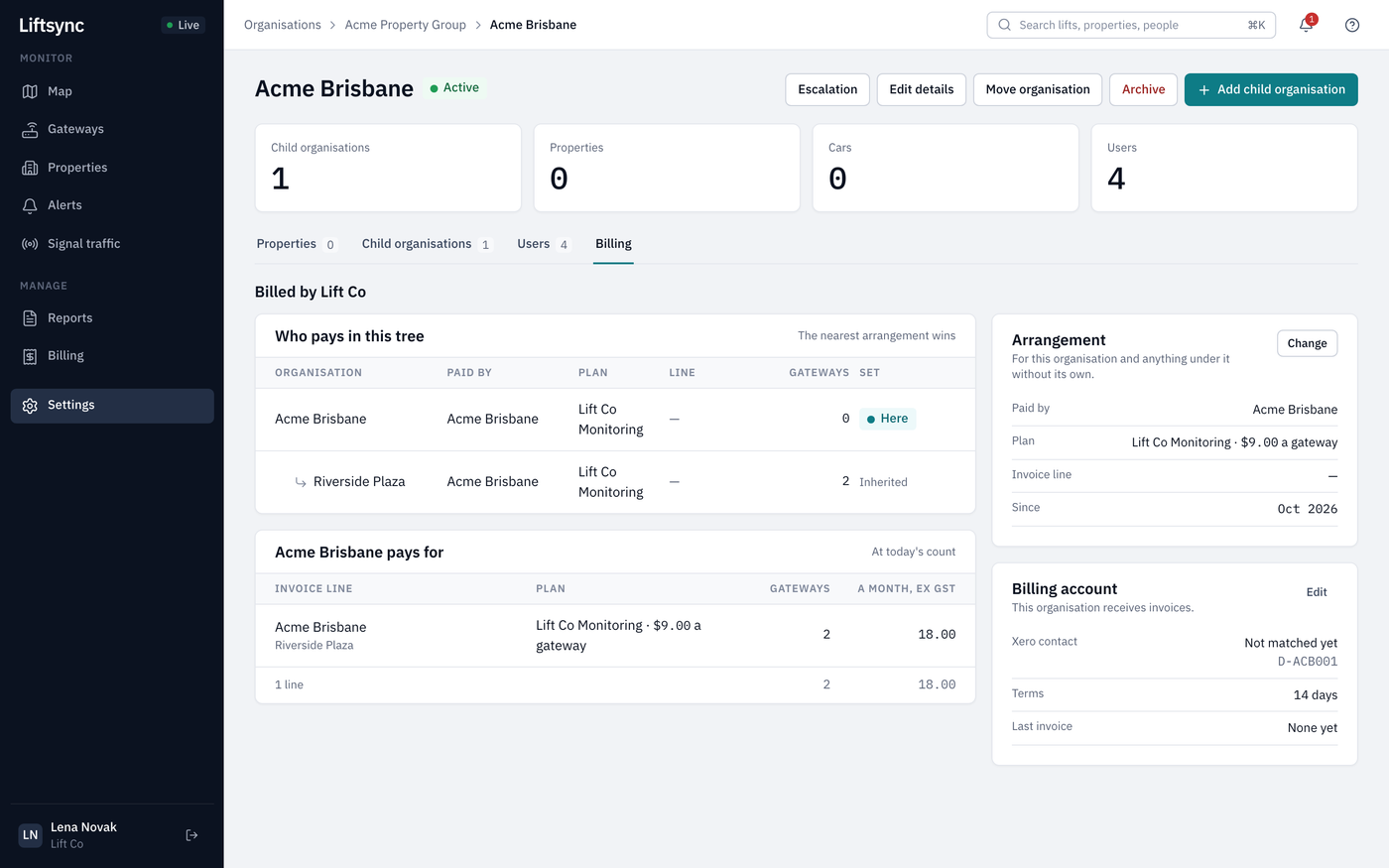Open the Child organisations tab
1389x868 pixels.
point(427,244)
